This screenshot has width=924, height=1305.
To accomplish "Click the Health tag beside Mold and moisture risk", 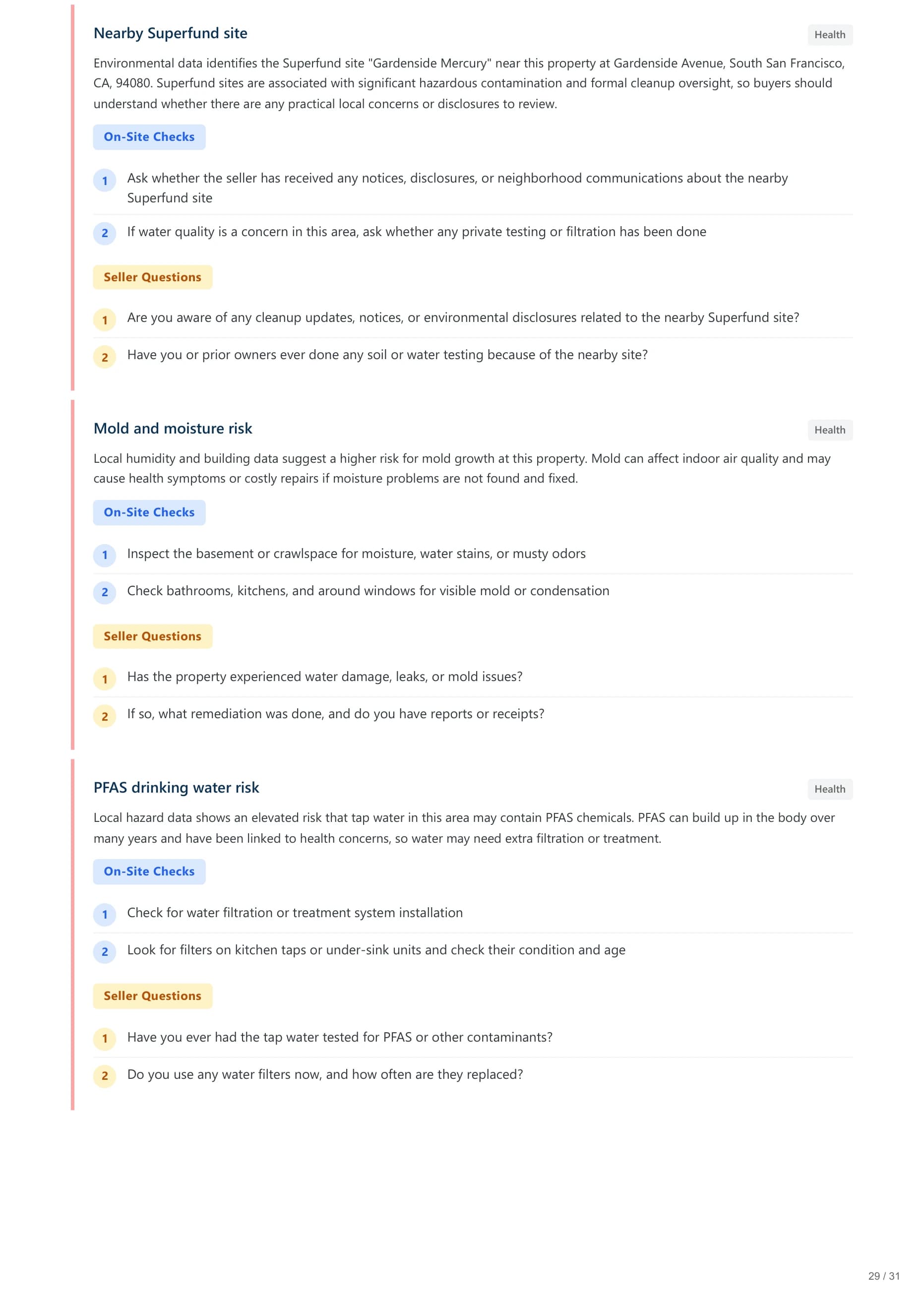I will tap(830, 430).
